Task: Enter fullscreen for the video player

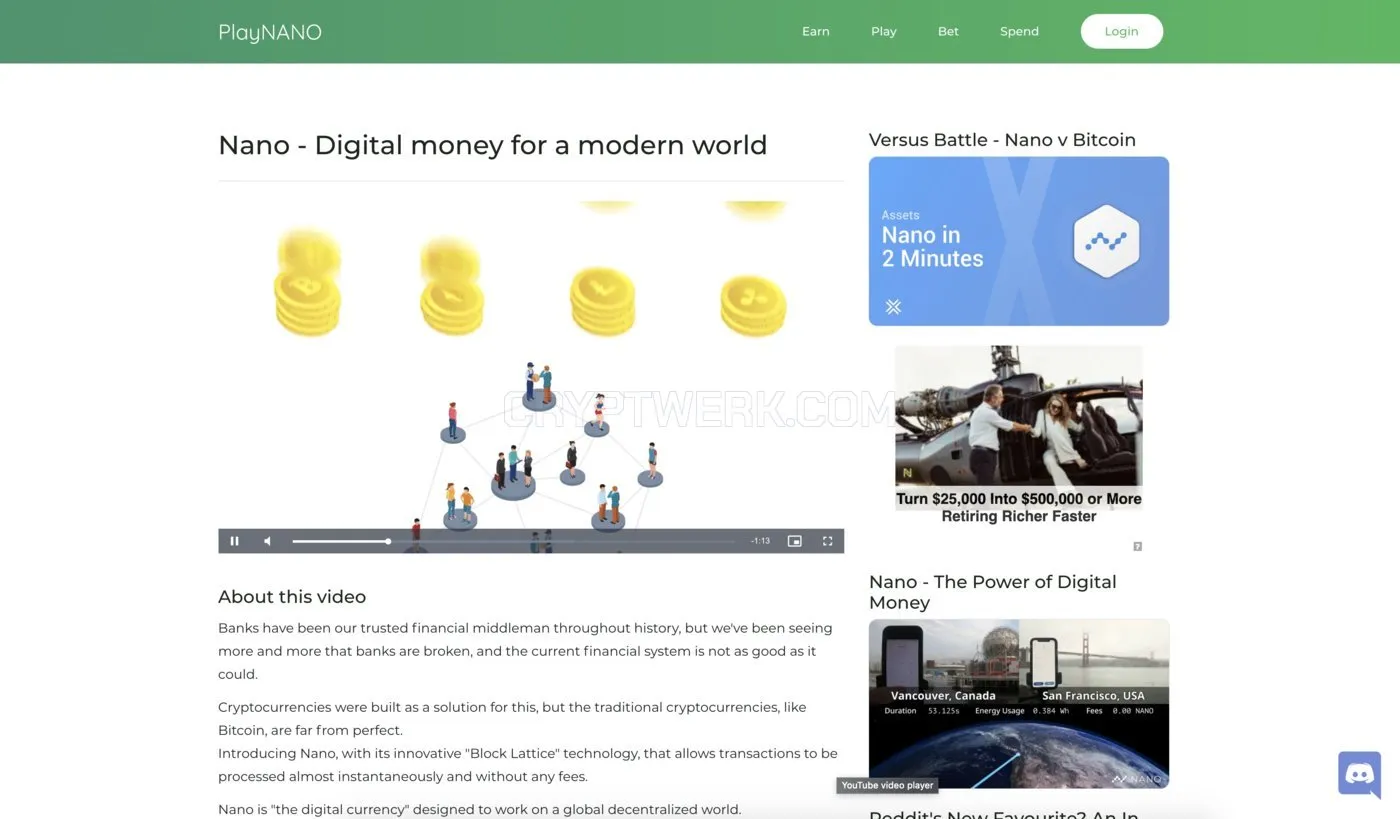Action: (x=828, y=541)
